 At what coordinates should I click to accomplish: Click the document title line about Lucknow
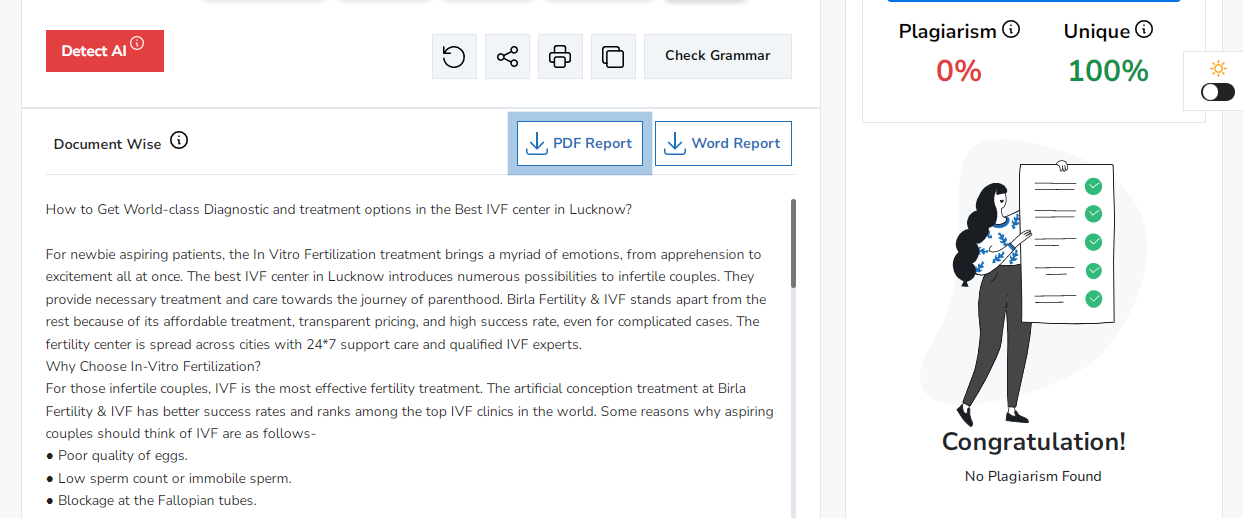pos(338,210)
